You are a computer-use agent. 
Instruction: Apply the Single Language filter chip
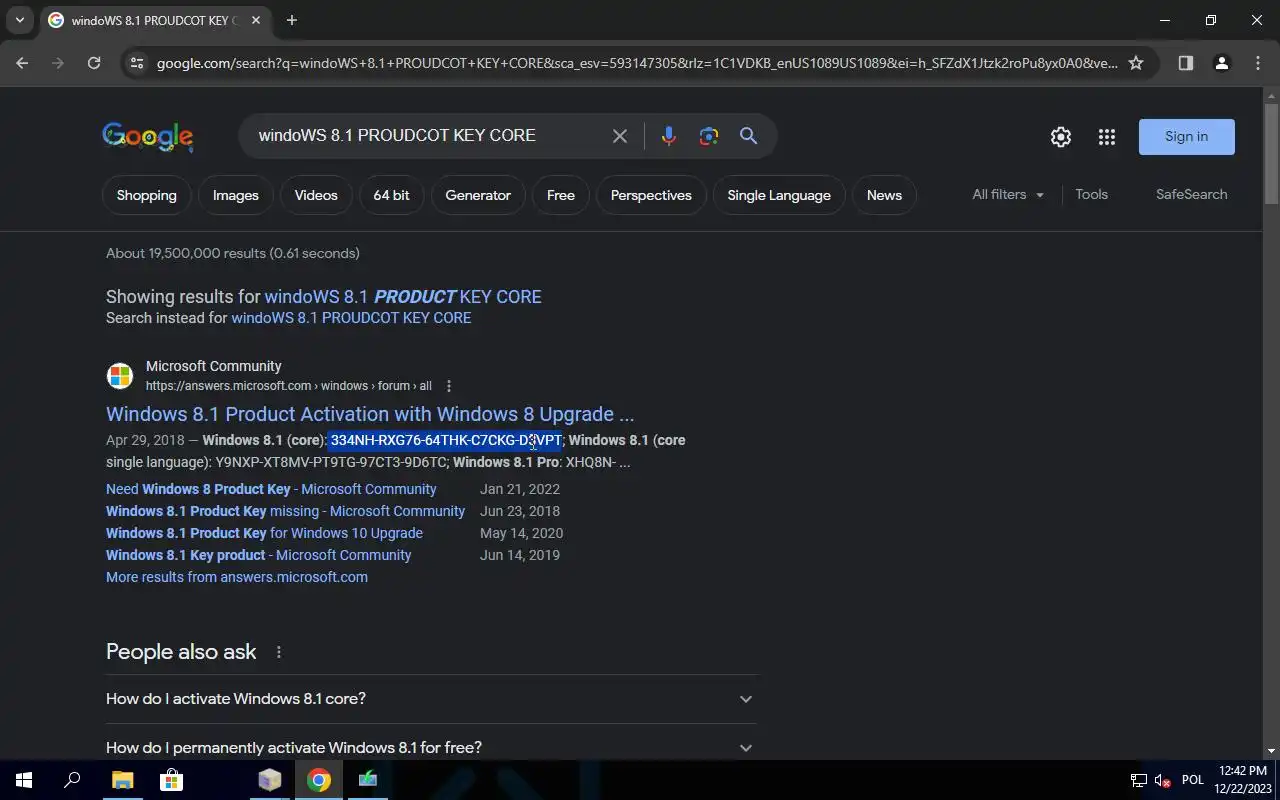pos(779,195)
